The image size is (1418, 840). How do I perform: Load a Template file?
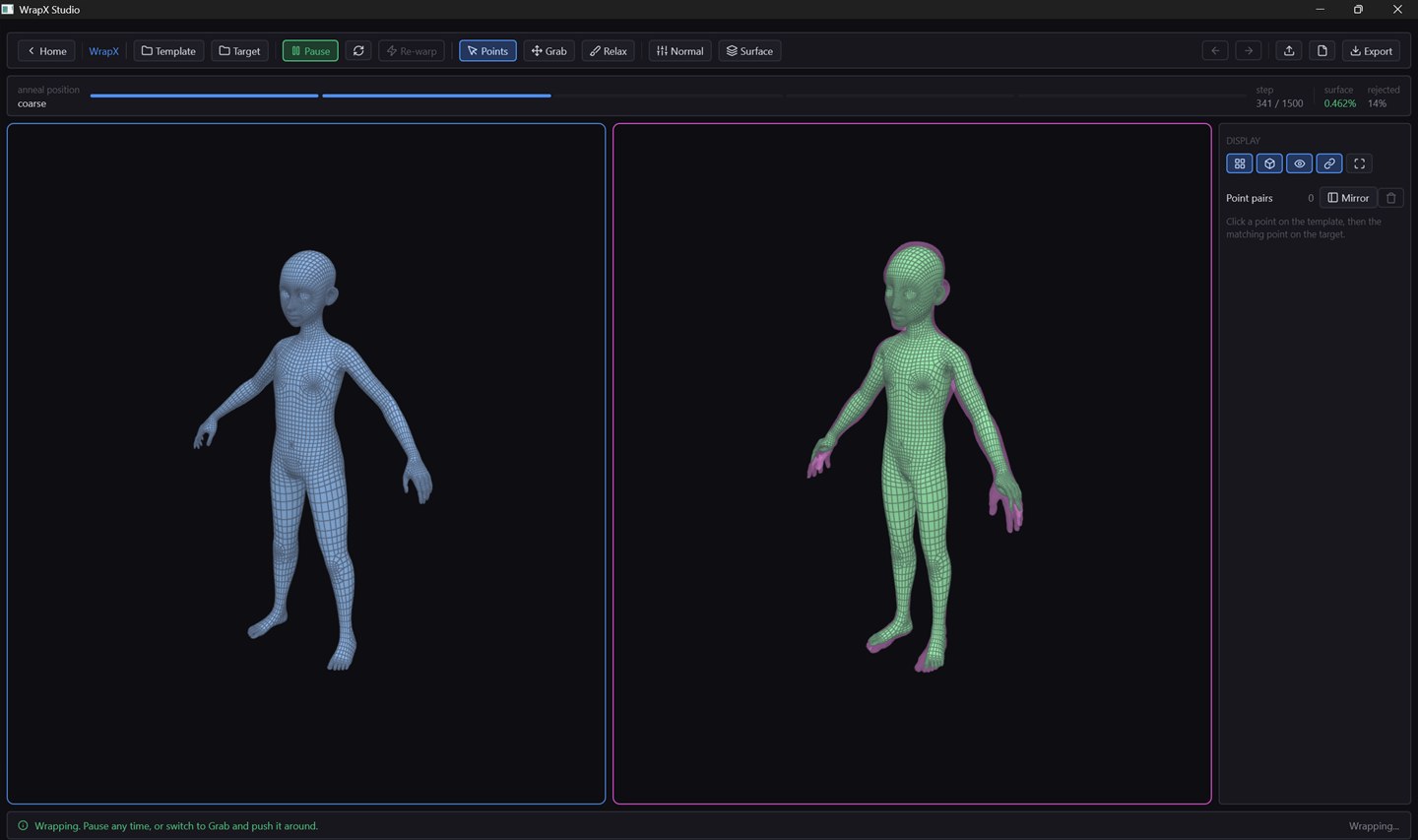(168, 51)
